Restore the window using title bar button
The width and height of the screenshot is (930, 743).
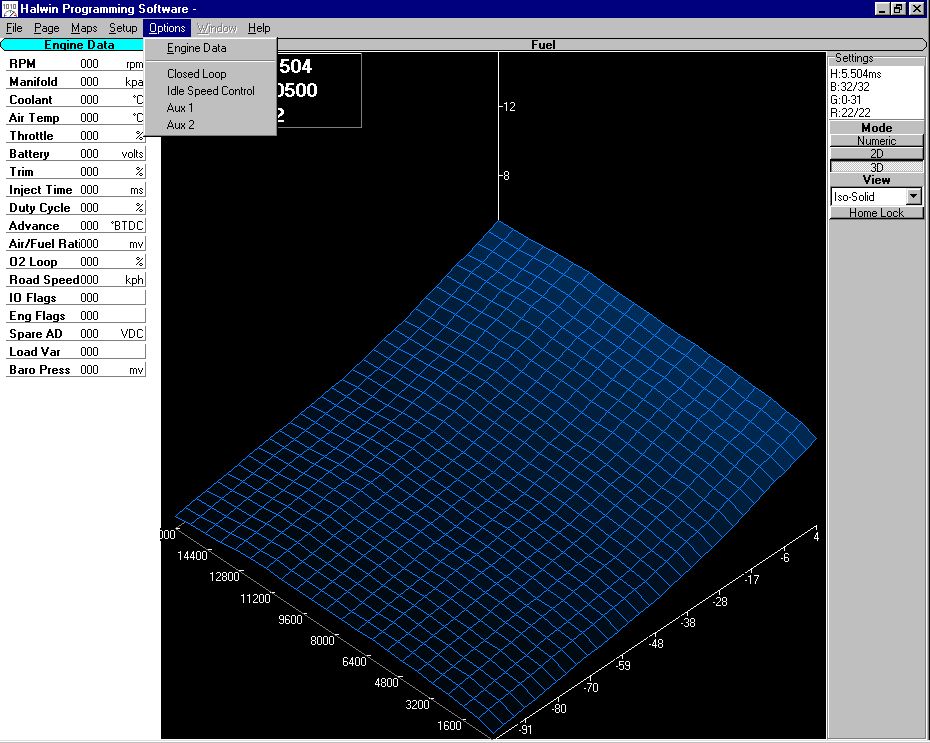coord(898,9)
